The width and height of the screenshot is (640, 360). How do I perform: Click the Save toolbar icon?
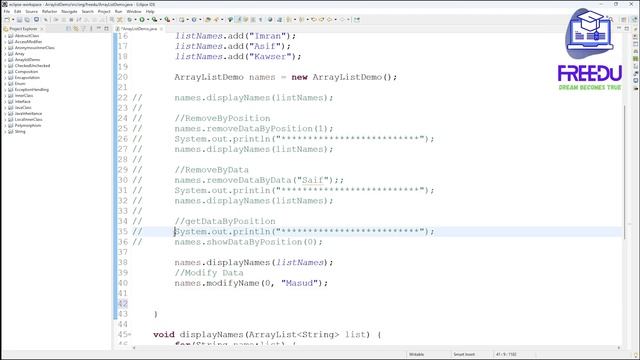tap(19, 20)
